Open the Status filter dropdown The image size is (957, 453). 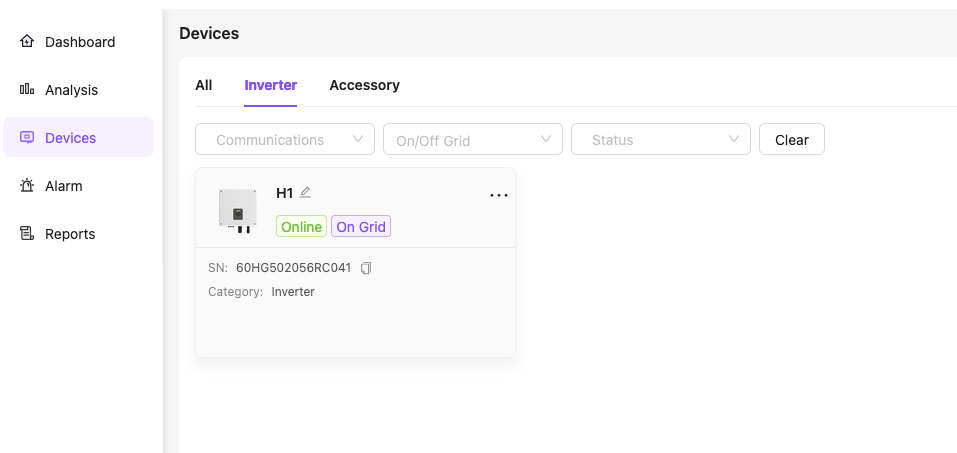pos(661,140)
